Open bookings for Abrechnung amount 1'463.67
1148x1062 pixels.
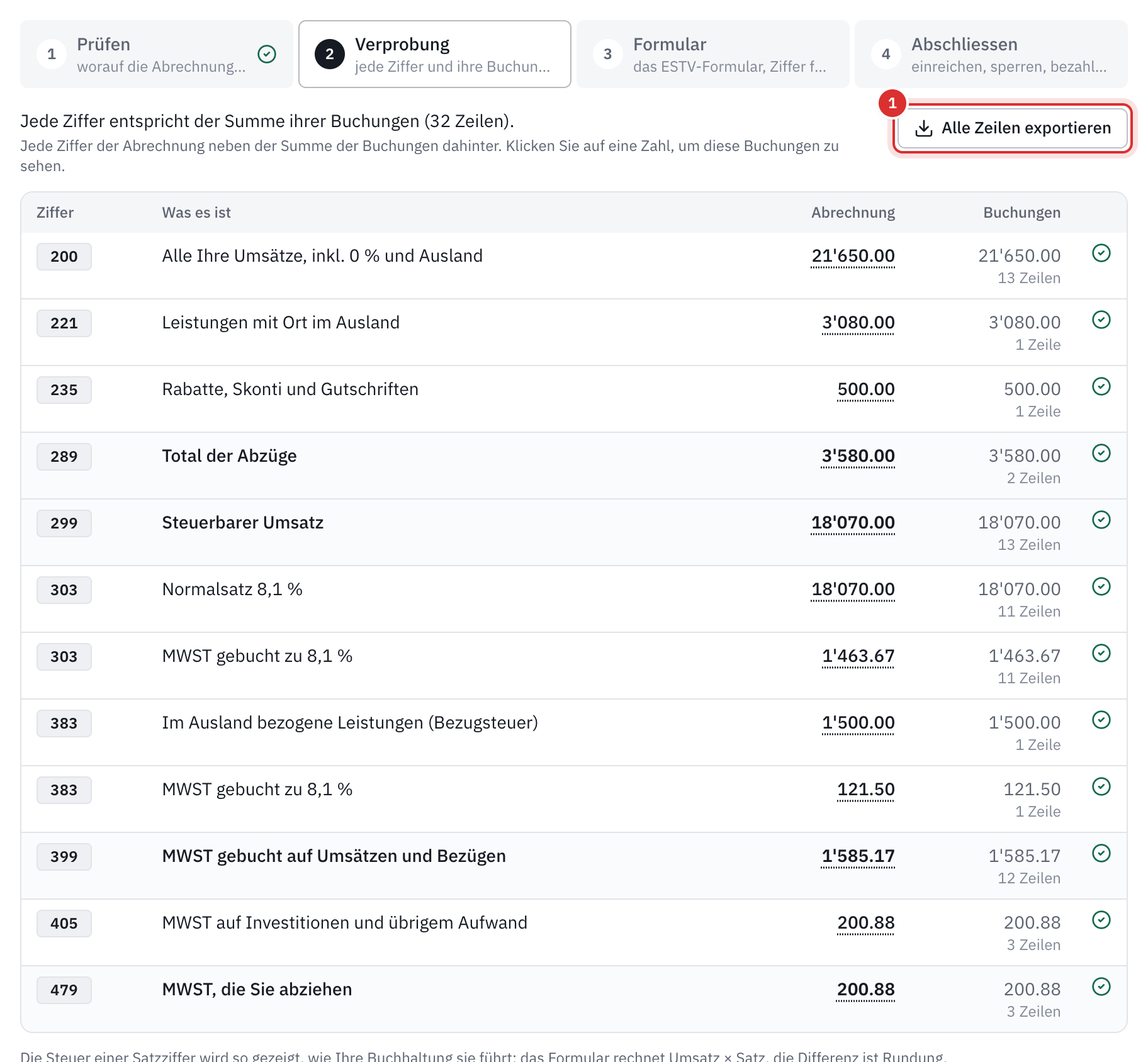tap(858, 656)
